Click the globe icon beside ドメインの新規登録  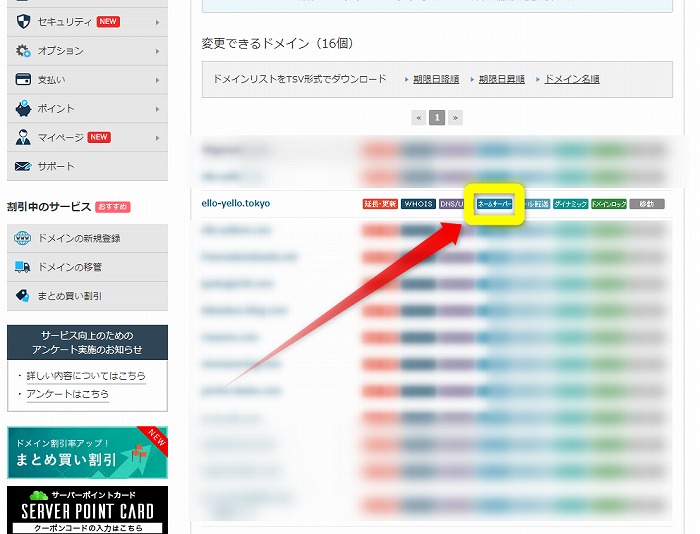point(23,238)
